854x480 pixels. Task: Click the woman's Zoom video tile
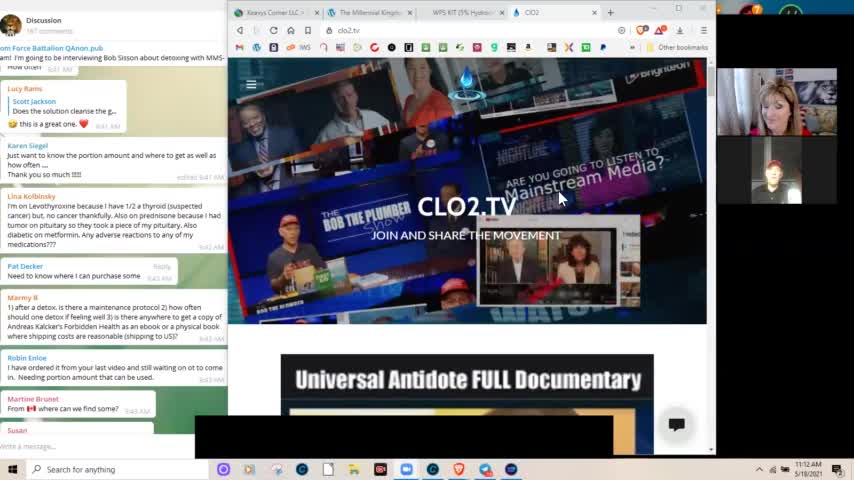(777, 102)
